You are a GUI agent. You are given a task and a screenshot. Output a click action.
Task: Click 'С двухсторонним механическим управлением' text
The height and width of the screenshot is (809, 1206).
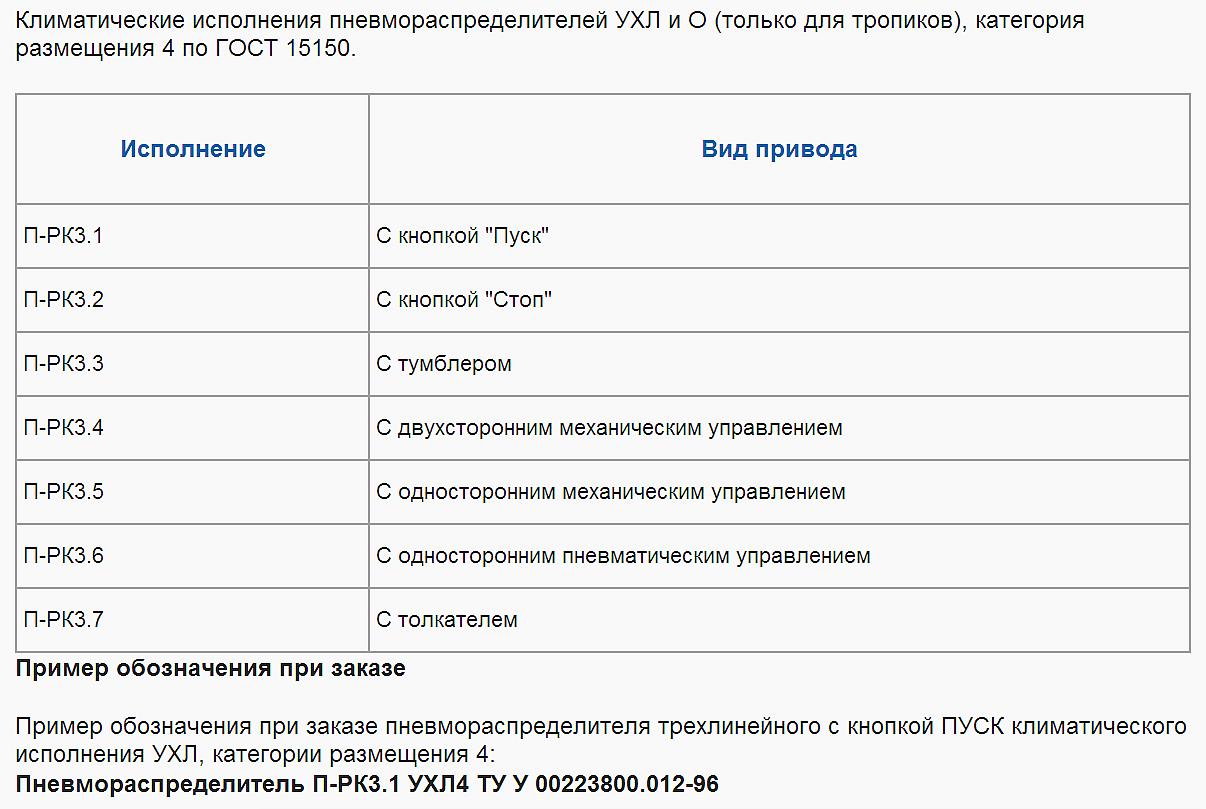coord(609,428)
